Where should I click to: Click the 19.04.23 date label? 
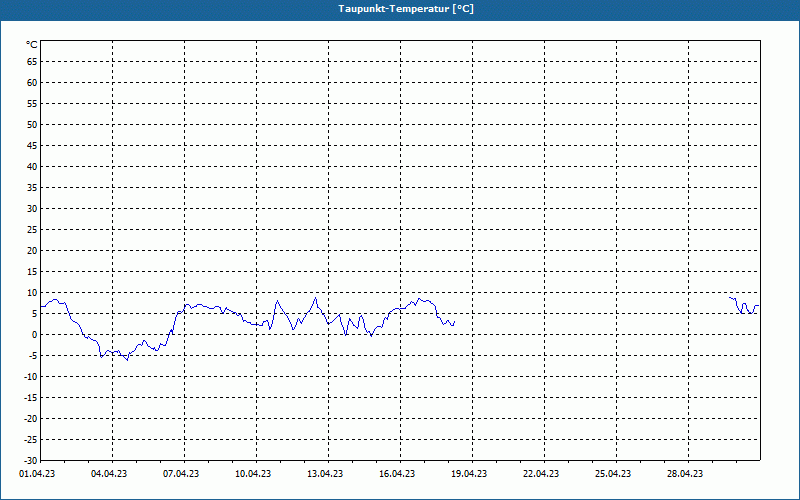point(469,474)
